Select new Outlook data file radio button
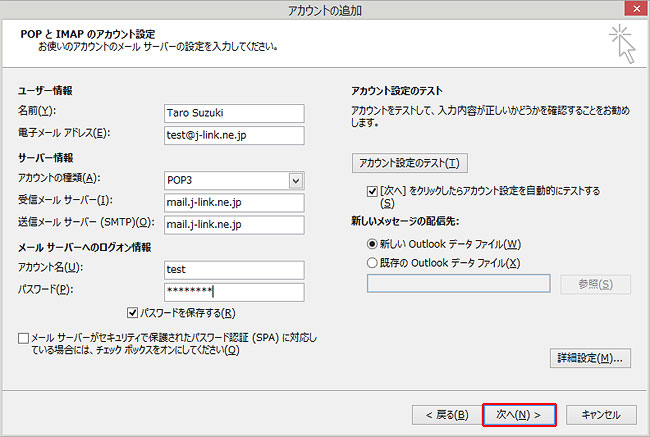Image resolution: width=650 pixels, height=437 pixels. point(372,244)
